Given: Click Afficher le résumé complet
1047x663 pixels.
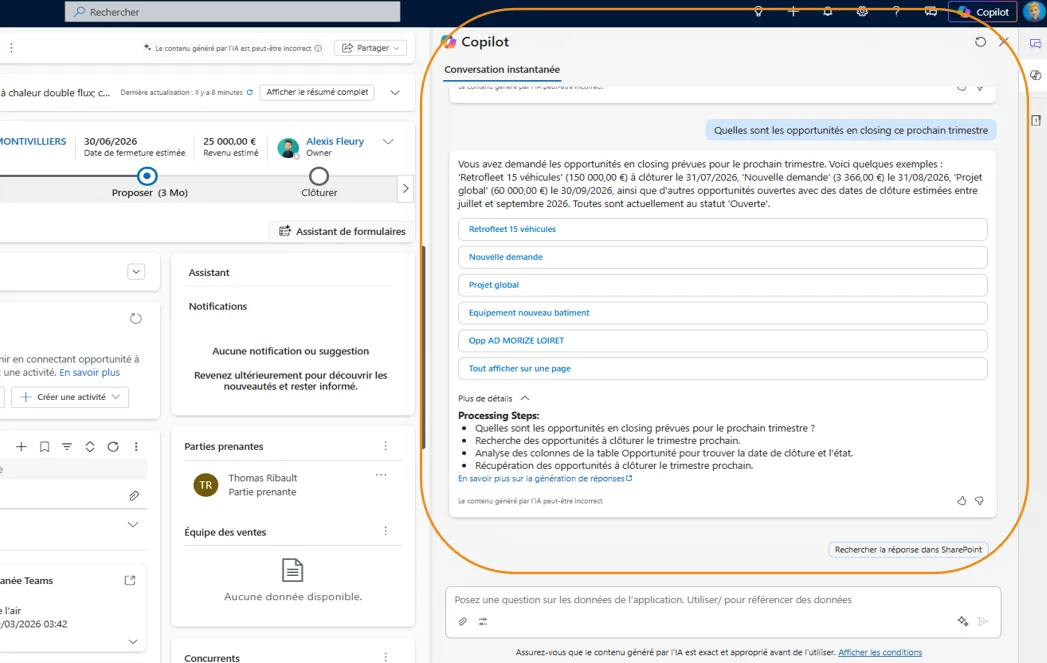Looking at the screenshot, I should point(317,92).
